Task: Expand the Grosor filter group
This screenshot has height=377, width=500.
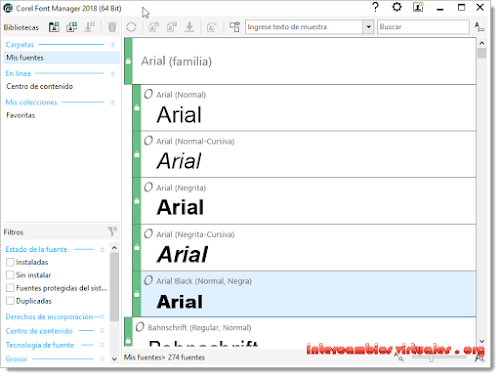Action: [x=102, y=359]
